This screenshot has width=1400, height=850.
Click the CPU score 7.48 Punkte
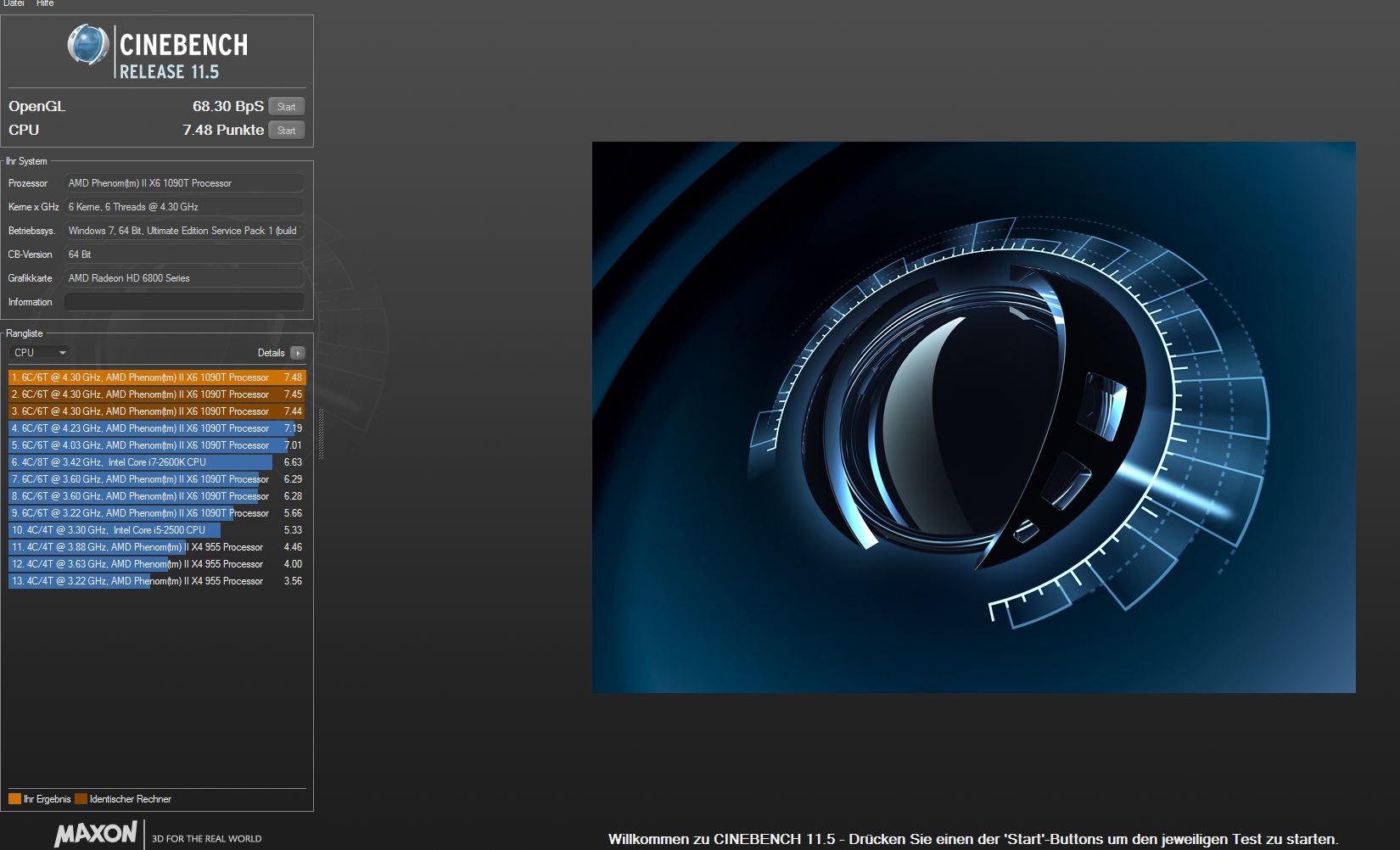coord(223,130)
